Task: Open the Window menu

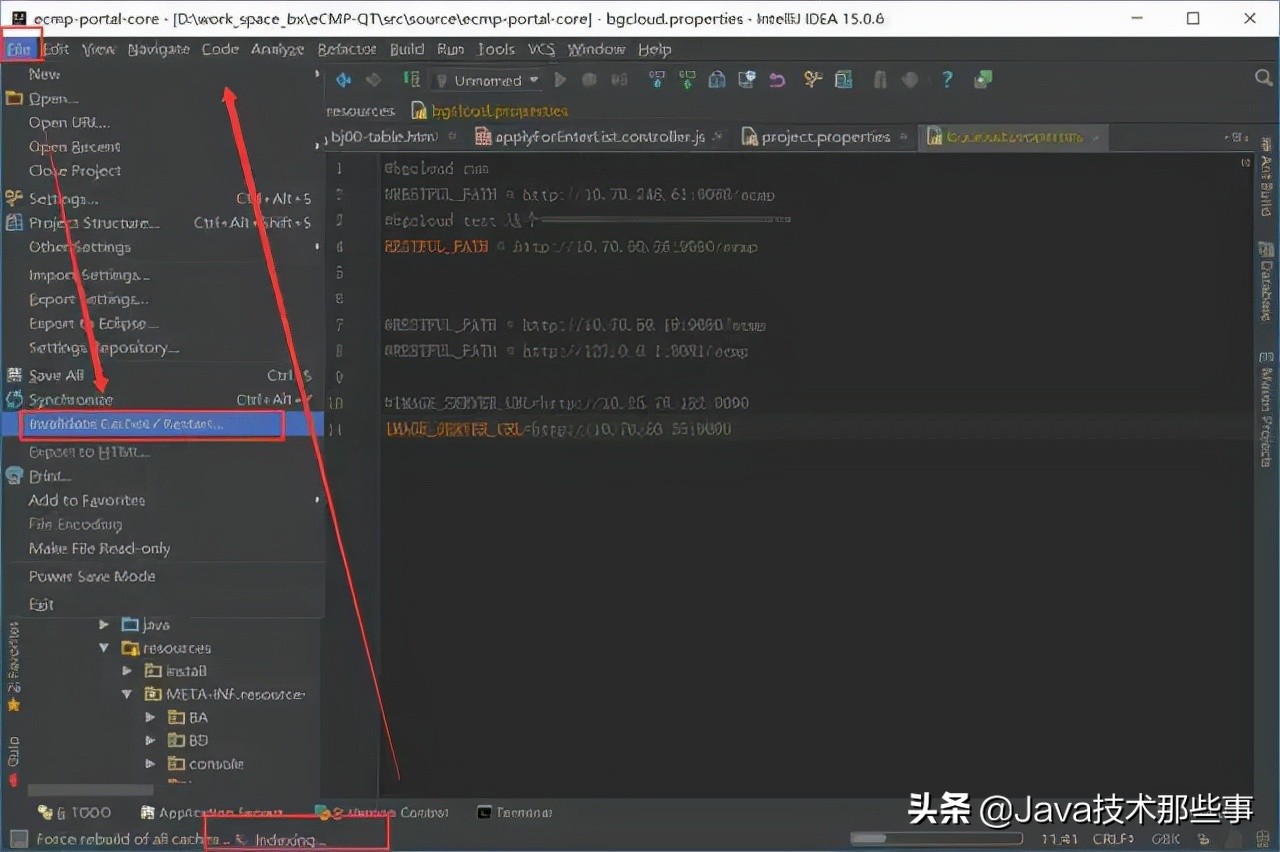Action: tap(596, 49)
